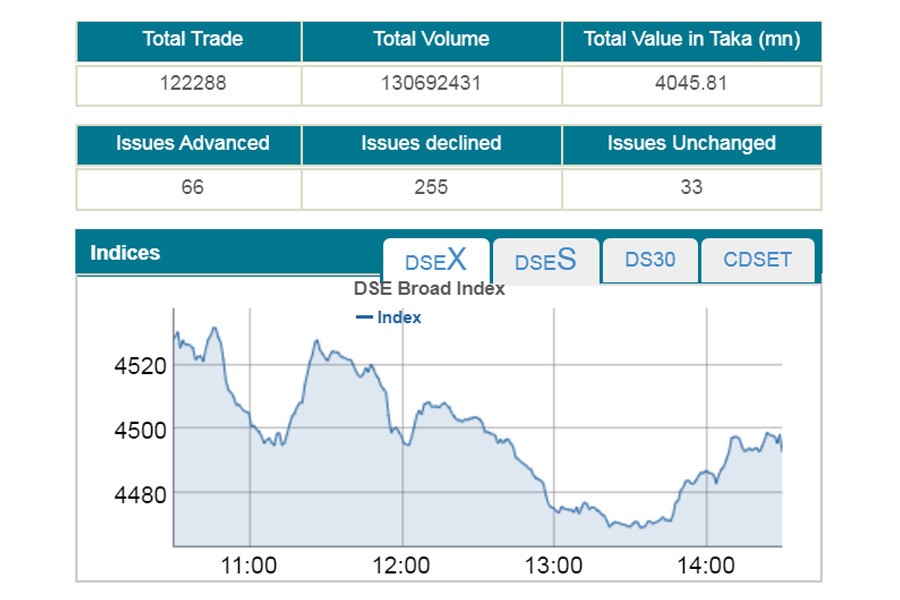Open the DSES index tab
The width and height of the screenshot is (900, 600).
546,261
